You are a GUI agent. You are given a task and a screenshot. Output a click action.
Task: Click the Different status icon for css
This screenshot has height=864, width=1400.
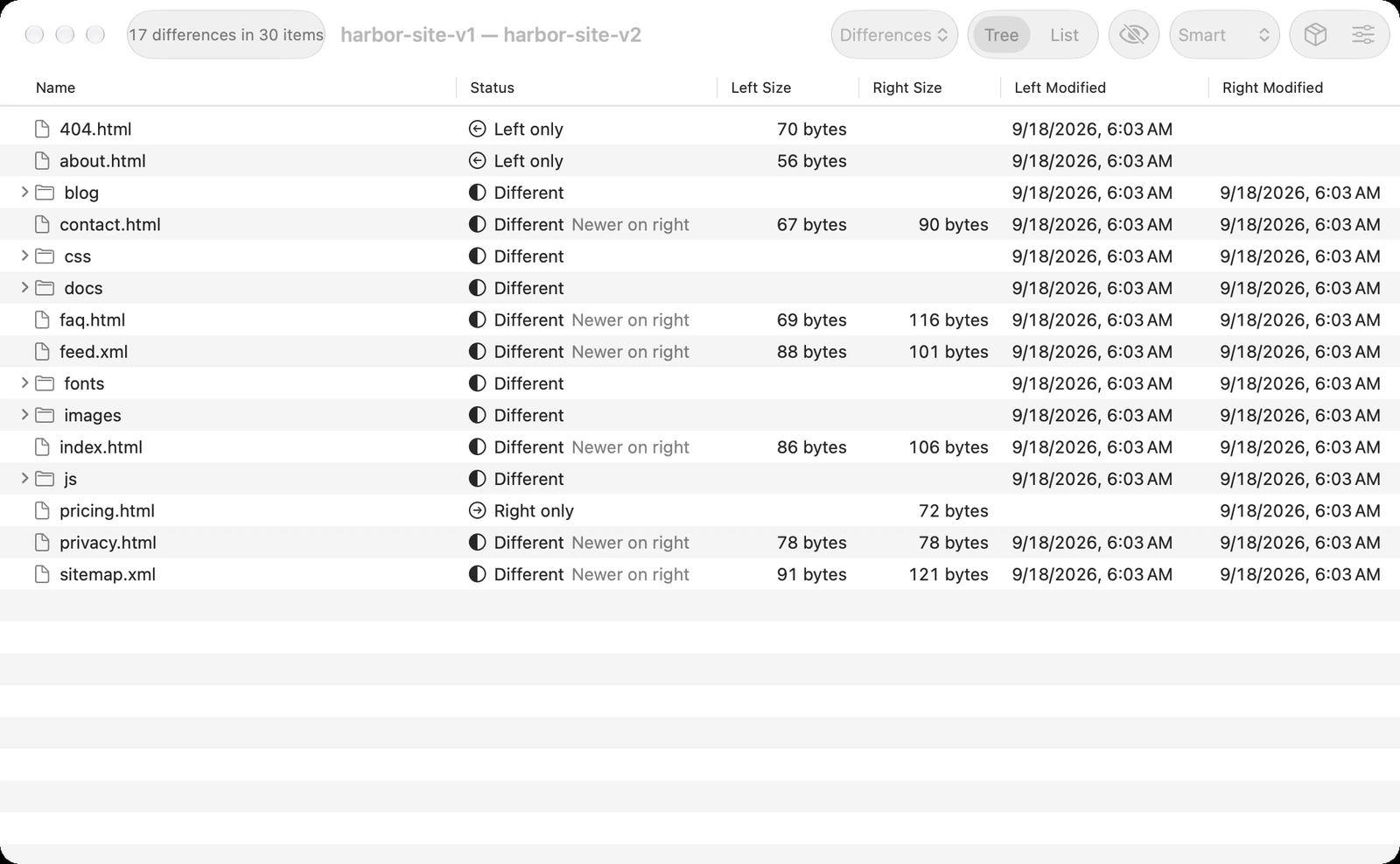point(477,256)
